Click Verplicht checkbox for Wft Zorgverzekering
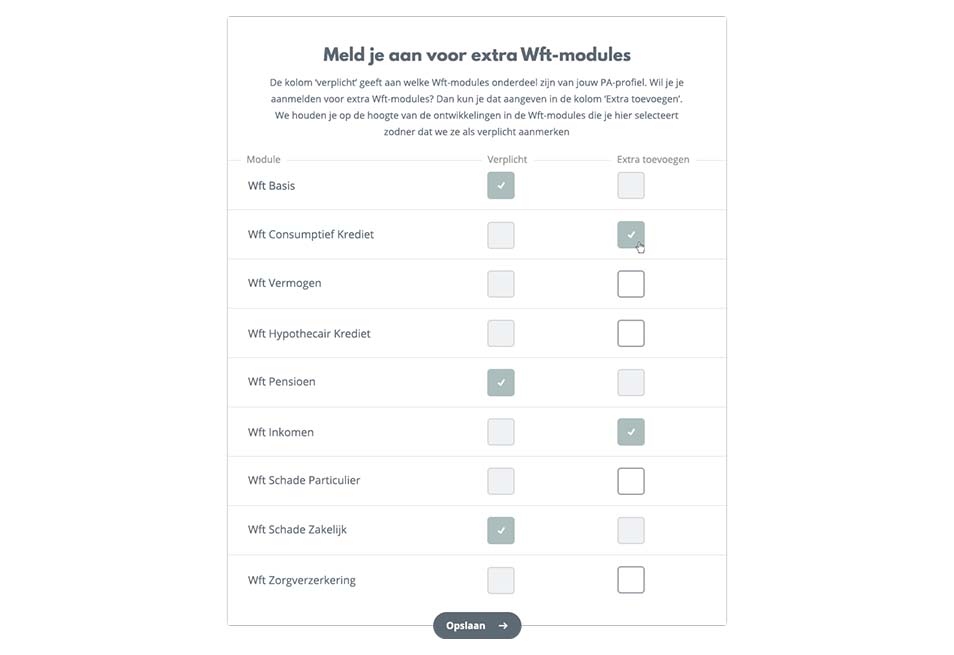Viewport: 954px width, 655px height. (x=501, y=580)
